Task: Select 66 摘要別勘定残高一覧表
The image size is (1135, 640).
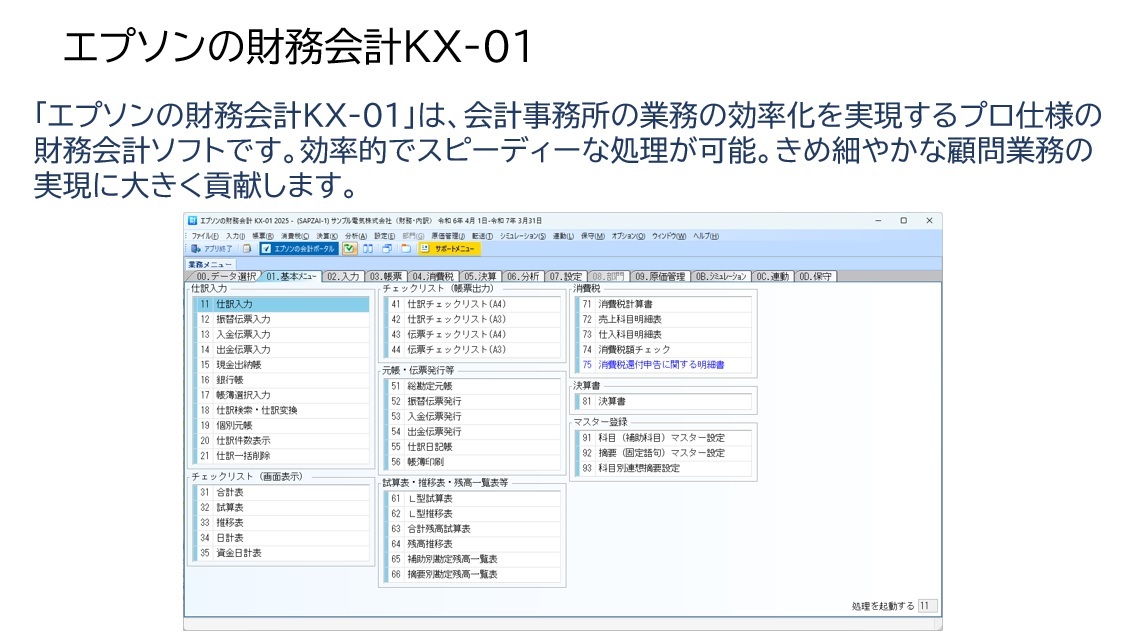Action: [x=473, y=574]
